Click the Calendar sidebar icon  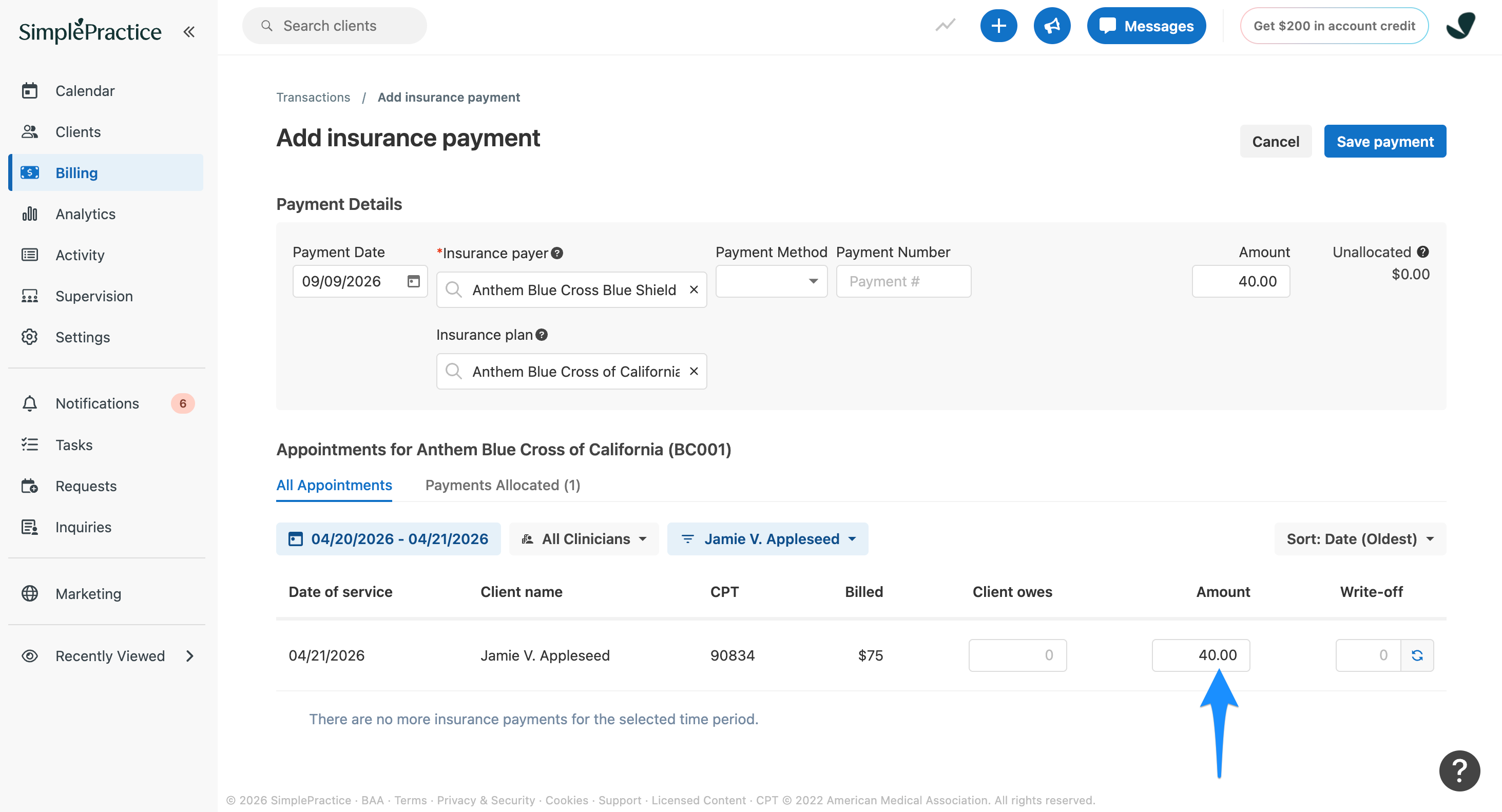coord(30,91)
